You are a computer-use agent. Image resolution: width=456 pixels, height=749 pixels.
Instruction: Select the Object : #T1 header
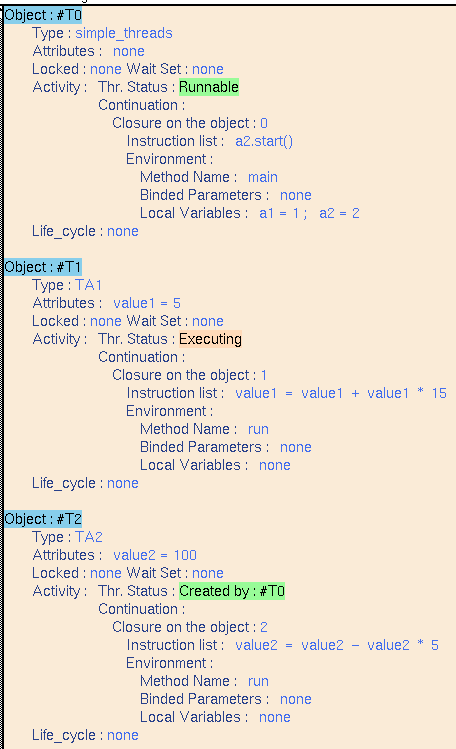43,267
